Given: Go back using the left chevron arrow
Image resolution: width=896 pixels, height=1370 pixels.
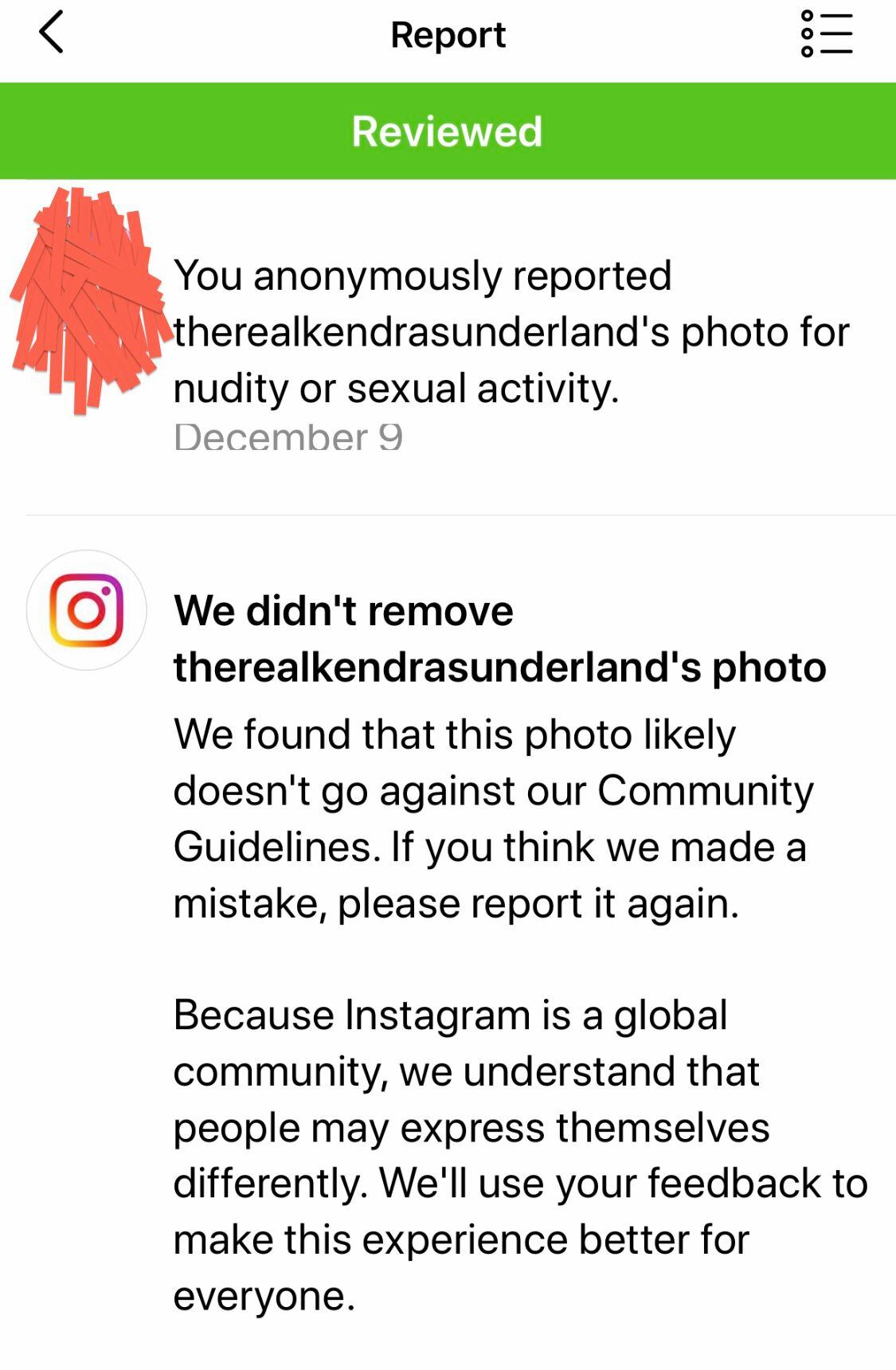Looking at the screenshot, I should tap(51, 33).
